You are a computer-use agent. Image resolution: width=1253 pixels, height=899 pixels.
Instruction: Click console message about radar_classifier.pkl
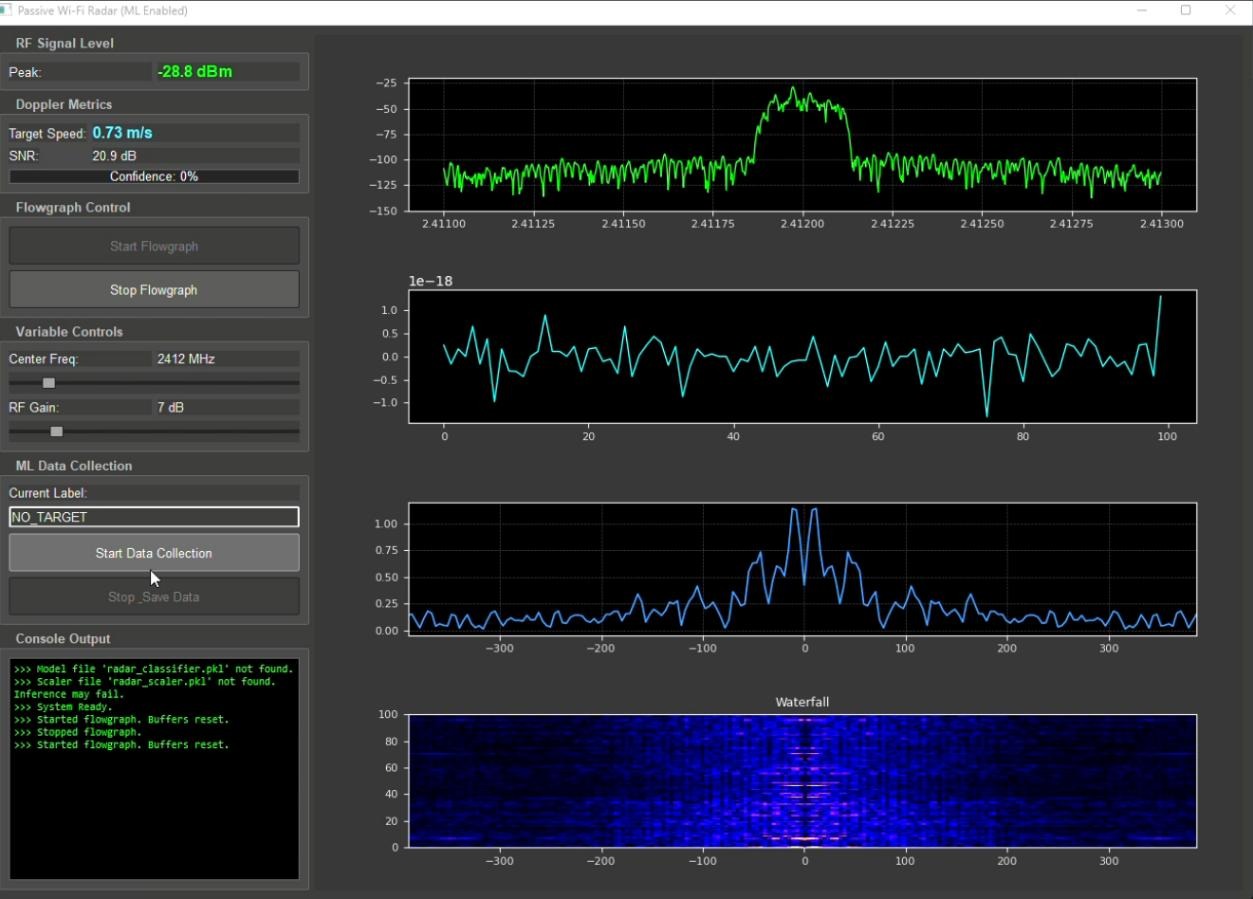tap(154, 669)
